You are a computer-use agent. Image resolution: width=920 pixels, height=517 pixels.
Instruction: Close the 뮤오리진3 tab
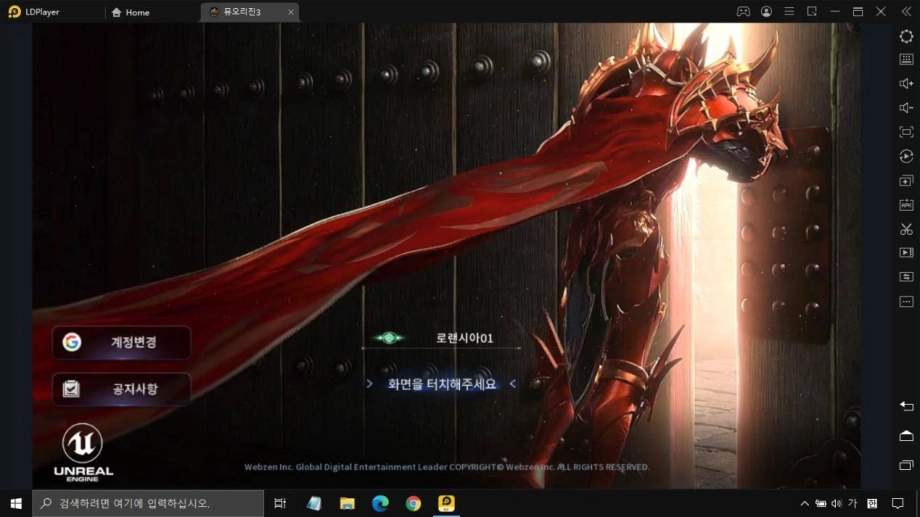pyautogui.click(x=290, y=12)
